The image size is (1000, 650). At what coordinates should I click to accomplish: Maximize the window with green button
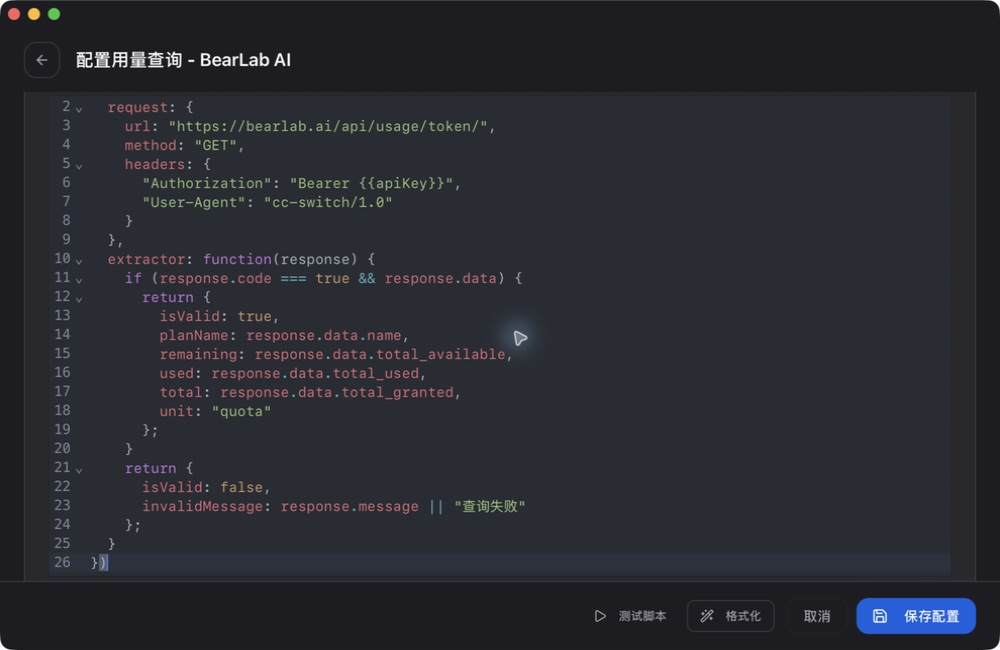(54, 14)
